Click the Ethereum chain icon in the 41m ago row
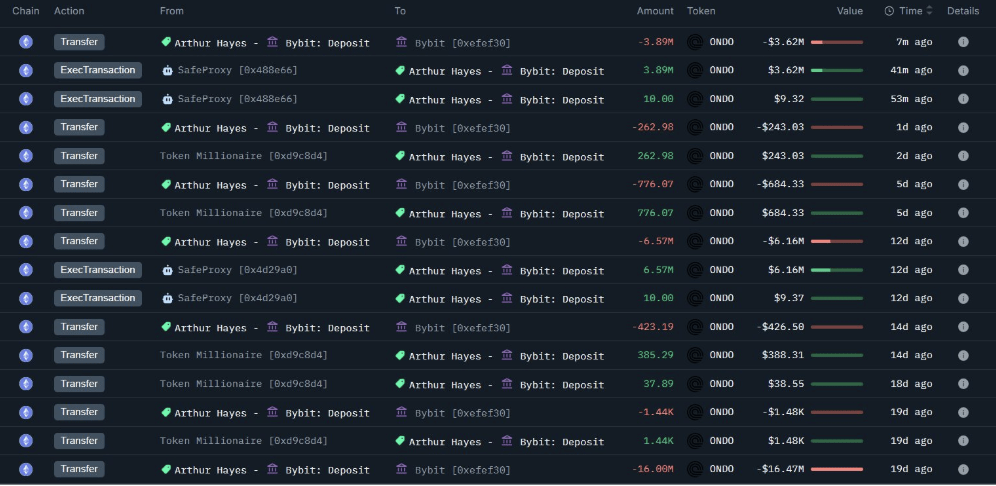Viewport: 996px width, 486px height. [x=26, y=71]
